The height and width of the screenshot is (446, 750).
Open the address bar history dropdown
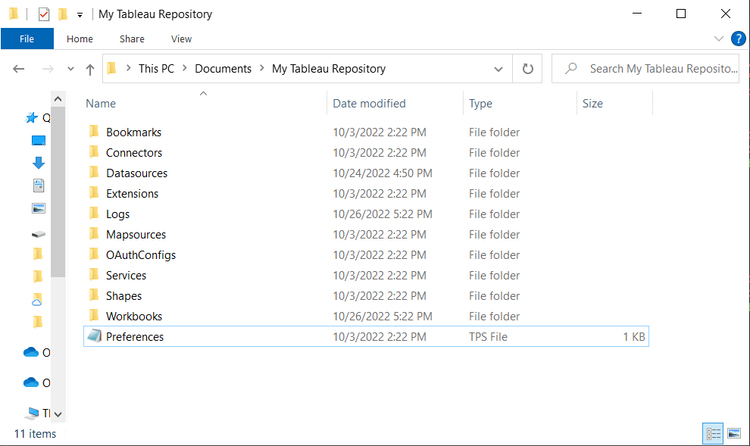[498, 69]
